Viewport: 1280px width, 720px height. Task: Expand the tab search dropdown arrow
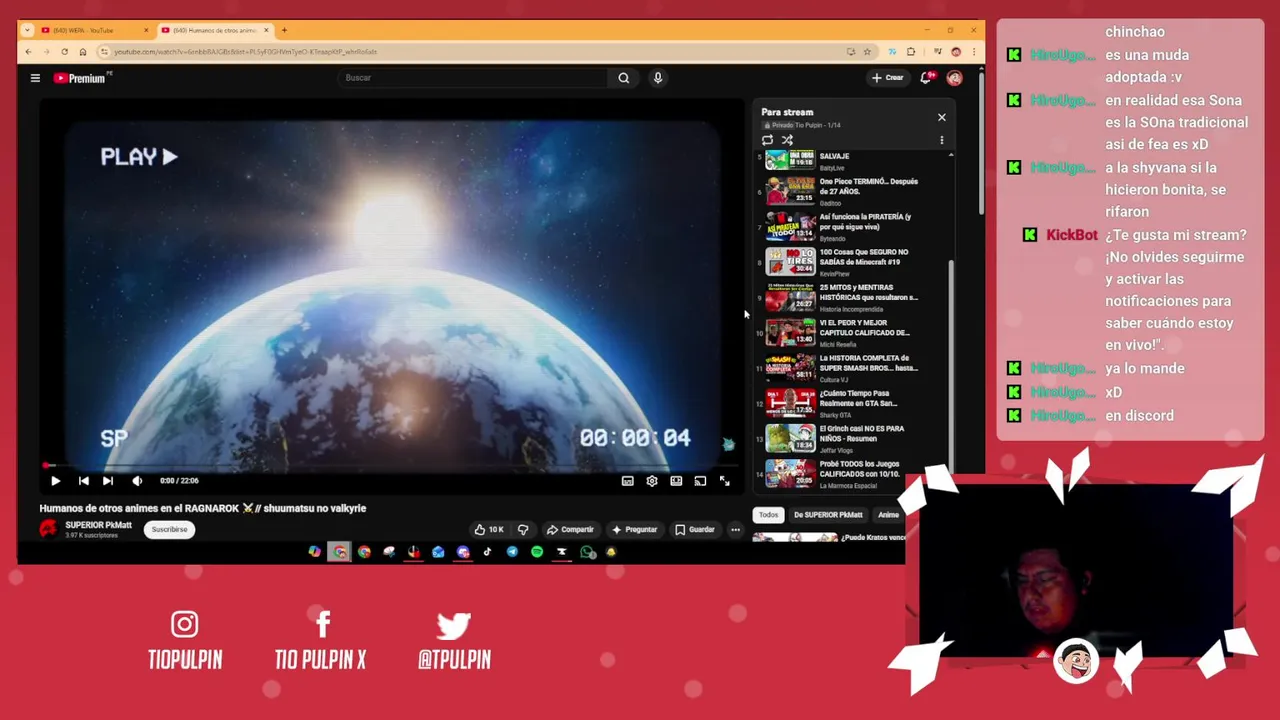(x=27, y=30)
